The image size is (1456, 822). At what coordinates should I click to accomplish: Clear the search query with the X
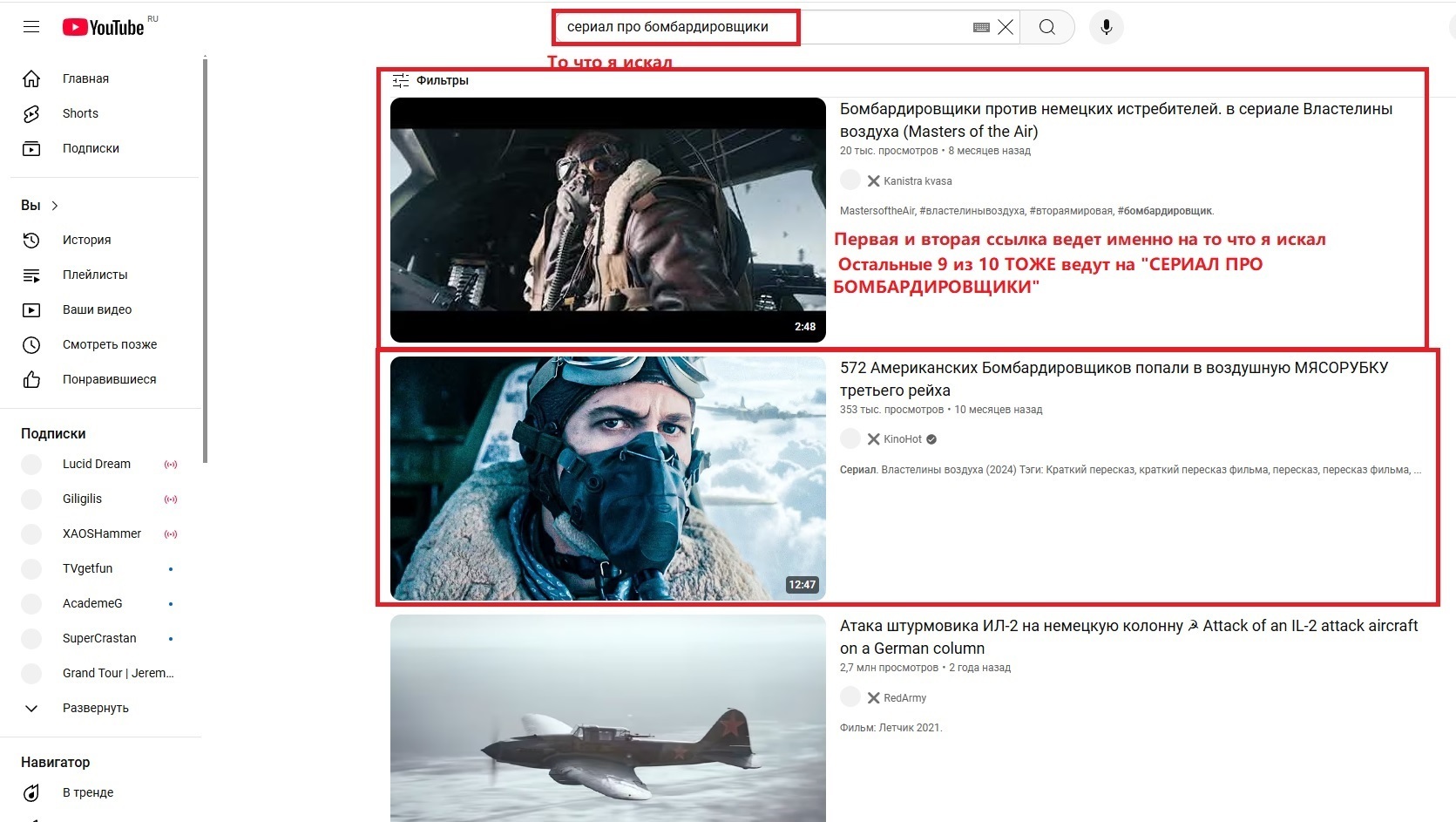point(1006,27)
